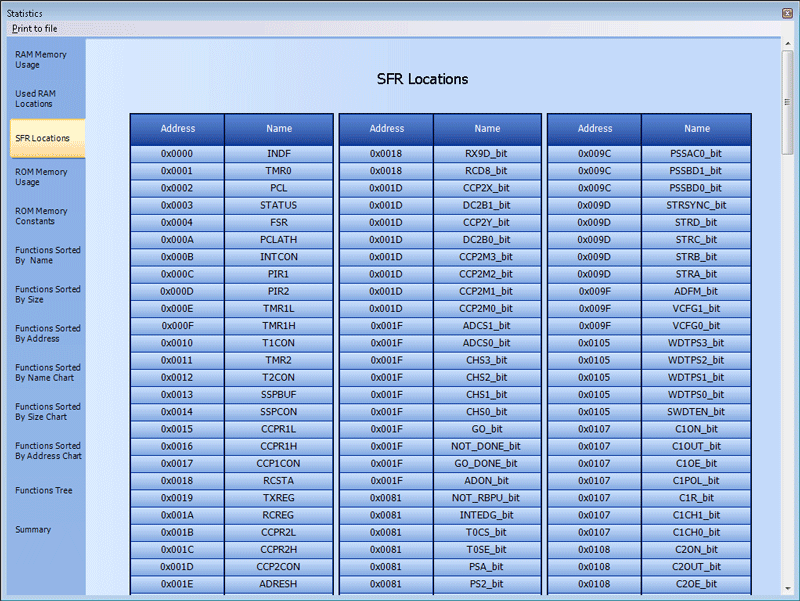Open Functions Sorted By Size Chart
This screenshot has width=800, height=601.
[47, 412]
